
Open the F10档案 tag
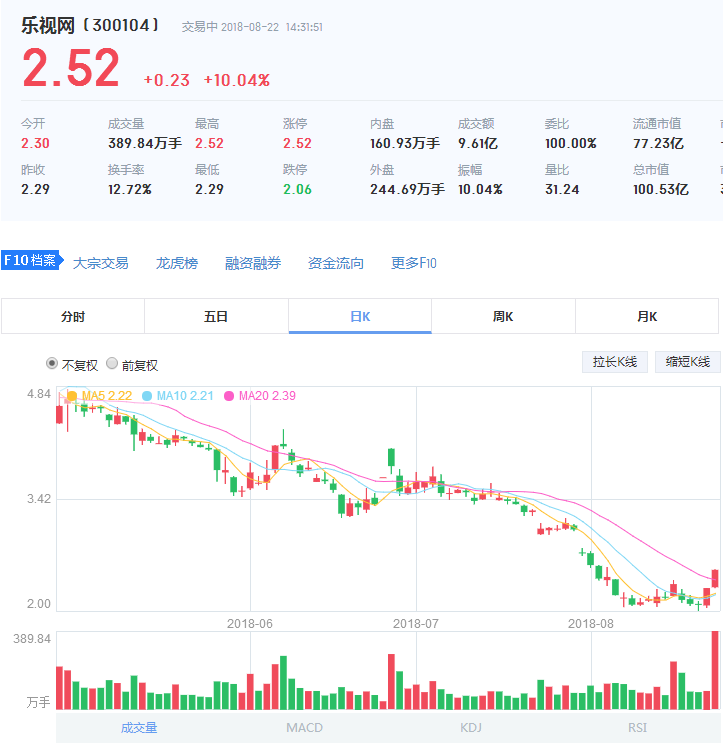click(32, 260)
